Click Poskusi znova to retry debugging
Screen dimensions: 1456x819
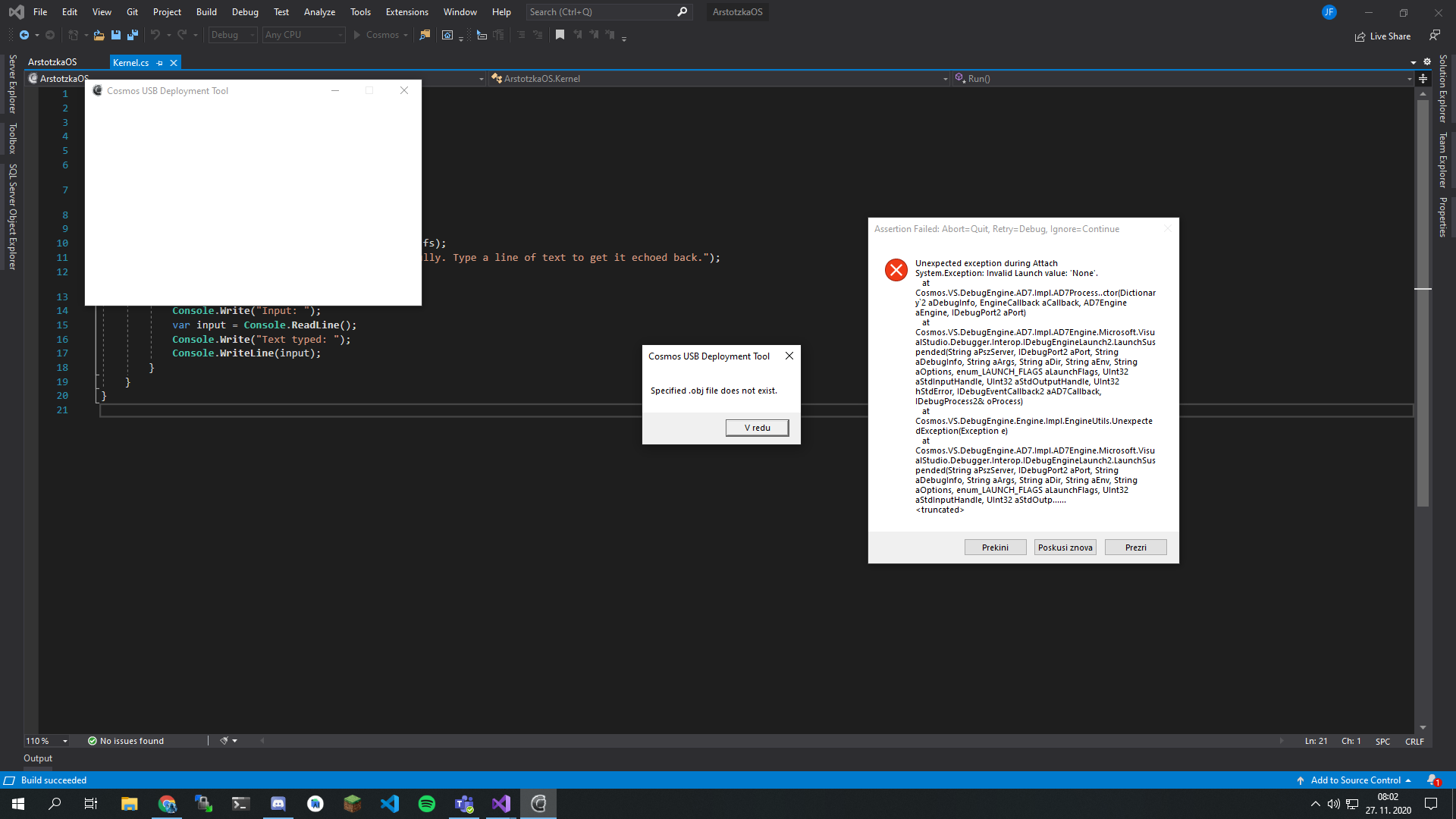pos(1065,547)
